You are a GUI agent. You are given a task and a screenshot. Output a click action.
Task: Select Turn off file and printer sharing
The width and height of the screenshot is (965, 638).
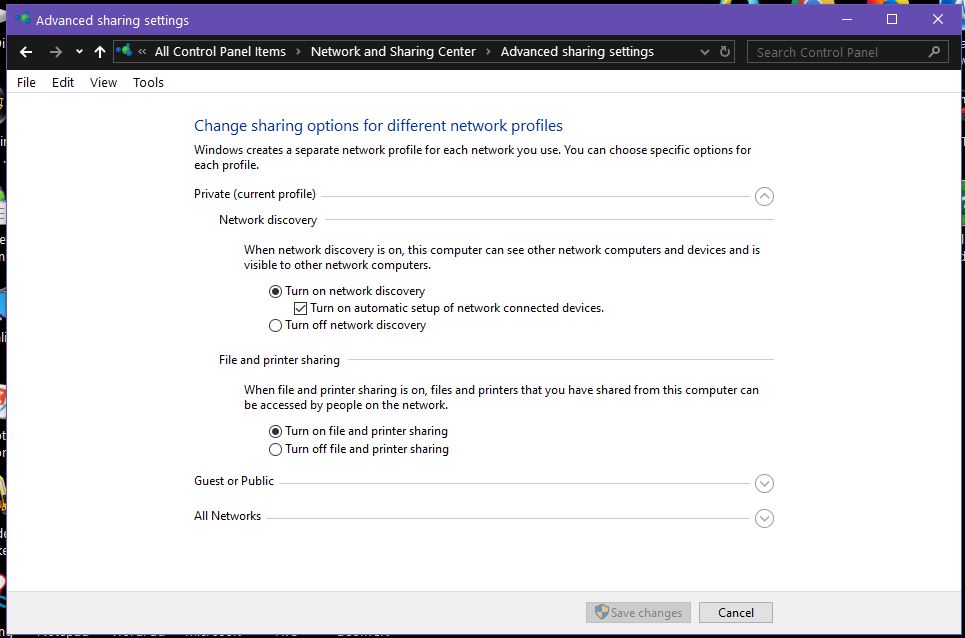275,449
